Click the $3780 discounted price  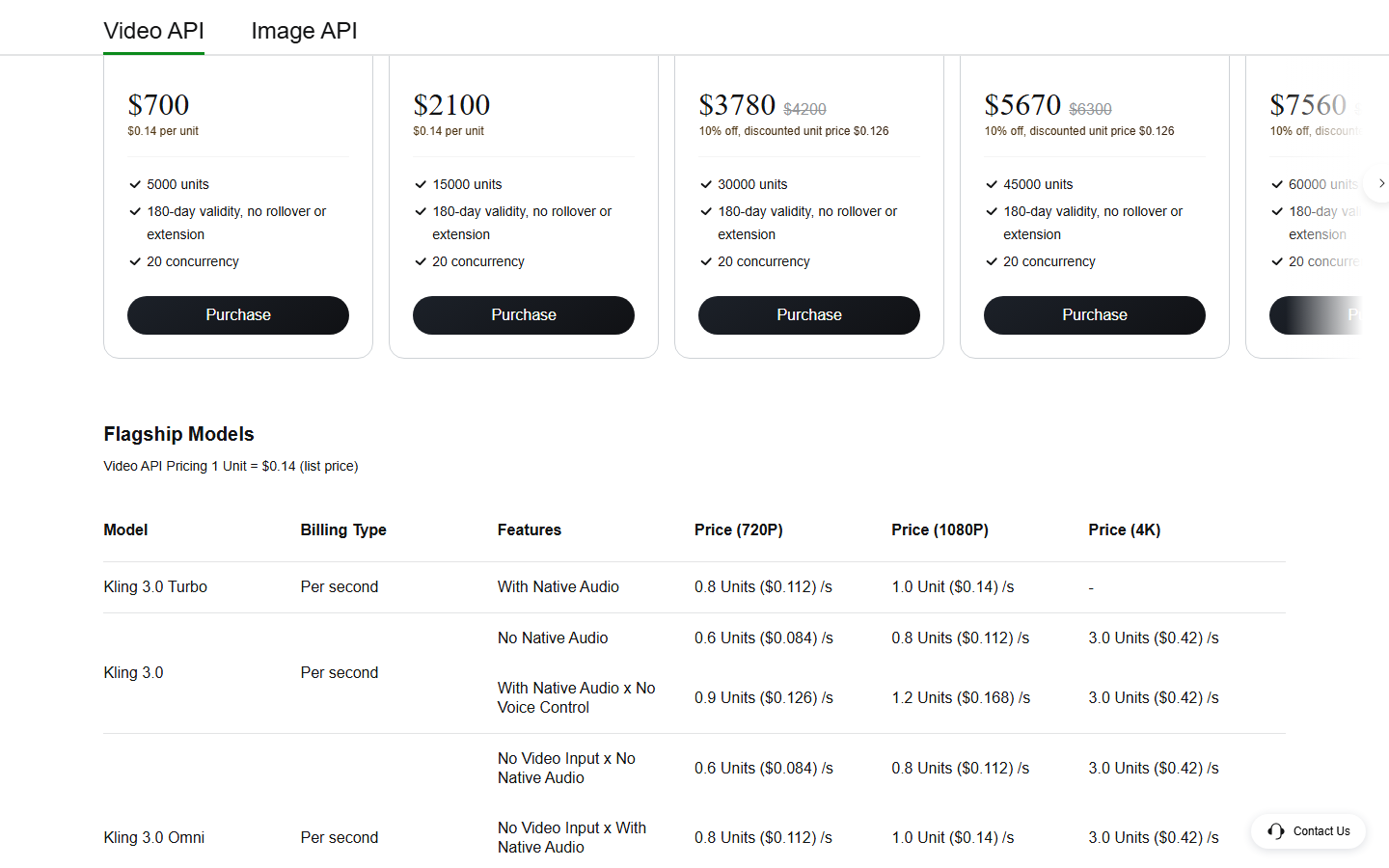737,104
